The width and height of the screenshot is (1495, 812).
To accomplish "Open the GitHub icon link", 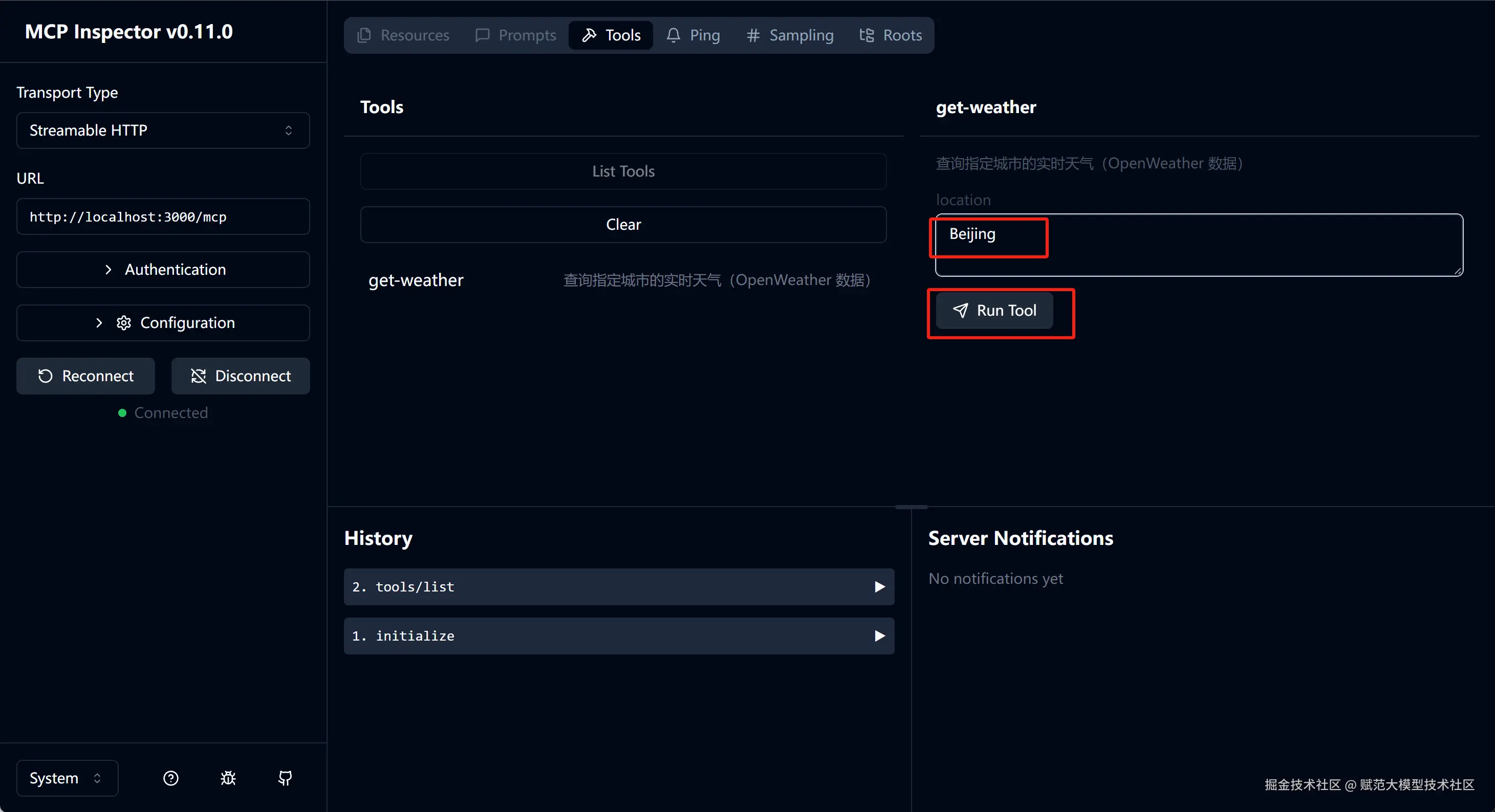I will [285, 778].
